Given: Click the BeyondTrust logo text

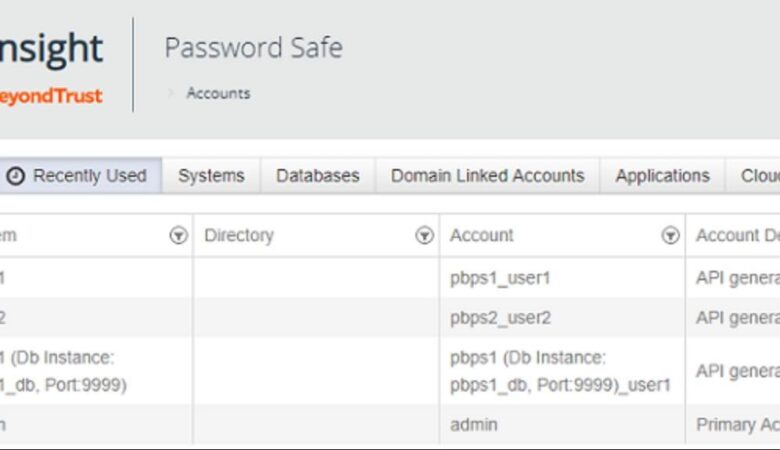Looking at the screenshot, I should coord(51,96).
